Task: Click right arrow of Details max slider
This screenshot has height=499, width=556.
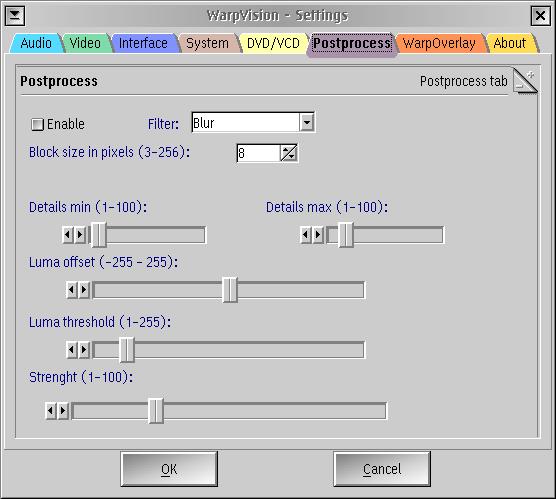Action: 318,235
